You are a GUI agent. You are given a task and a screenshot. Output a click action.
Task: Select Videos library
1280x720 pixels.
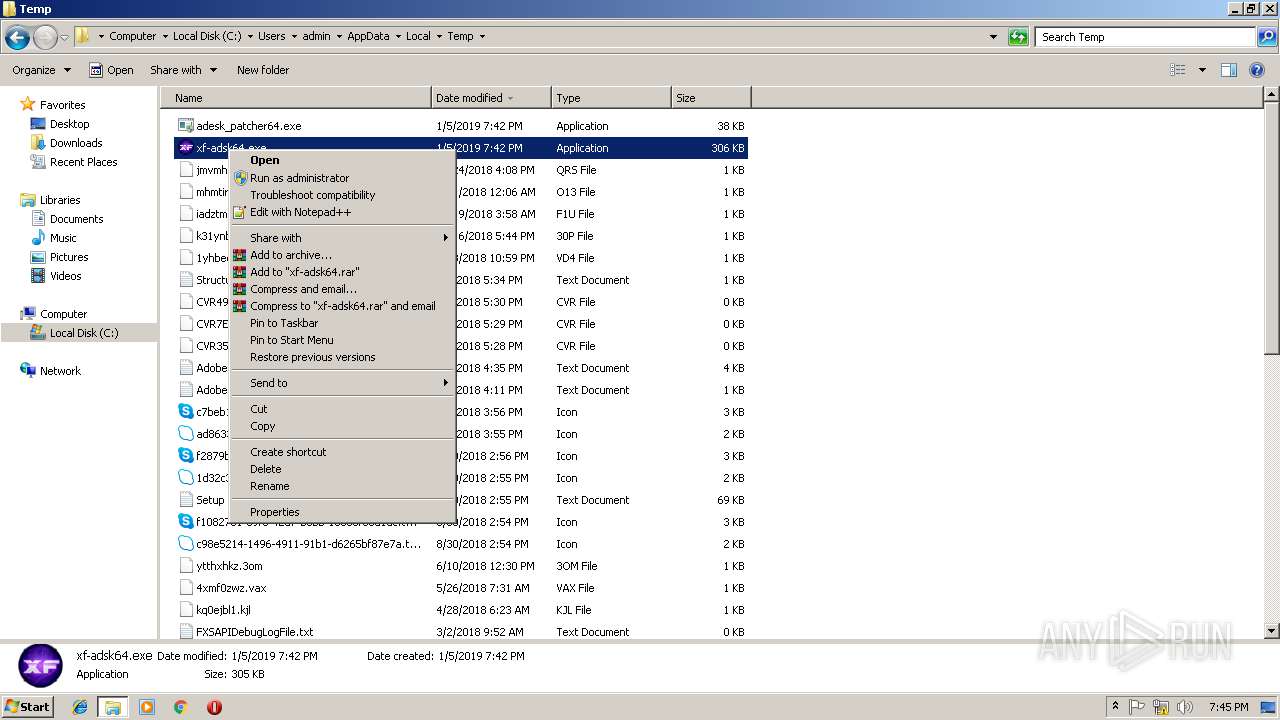pyautogui.click(x=65, y=276)
